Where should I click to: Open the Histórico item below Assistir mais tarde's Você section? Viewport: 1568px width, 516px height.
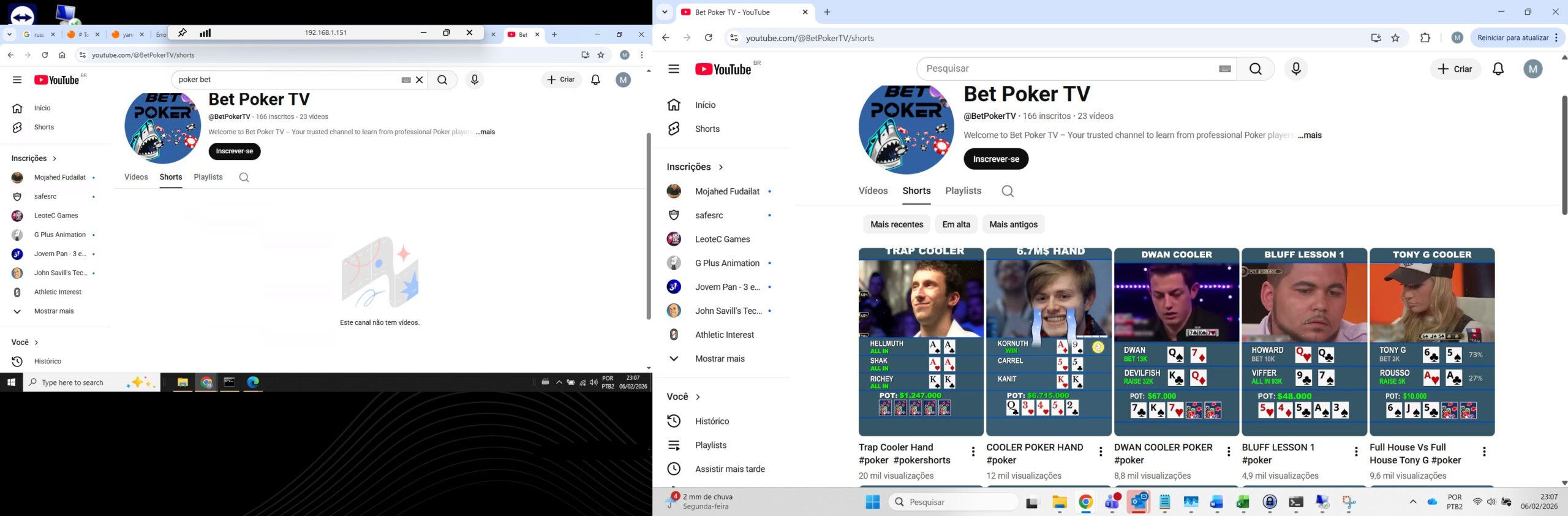tap(712, 421)
